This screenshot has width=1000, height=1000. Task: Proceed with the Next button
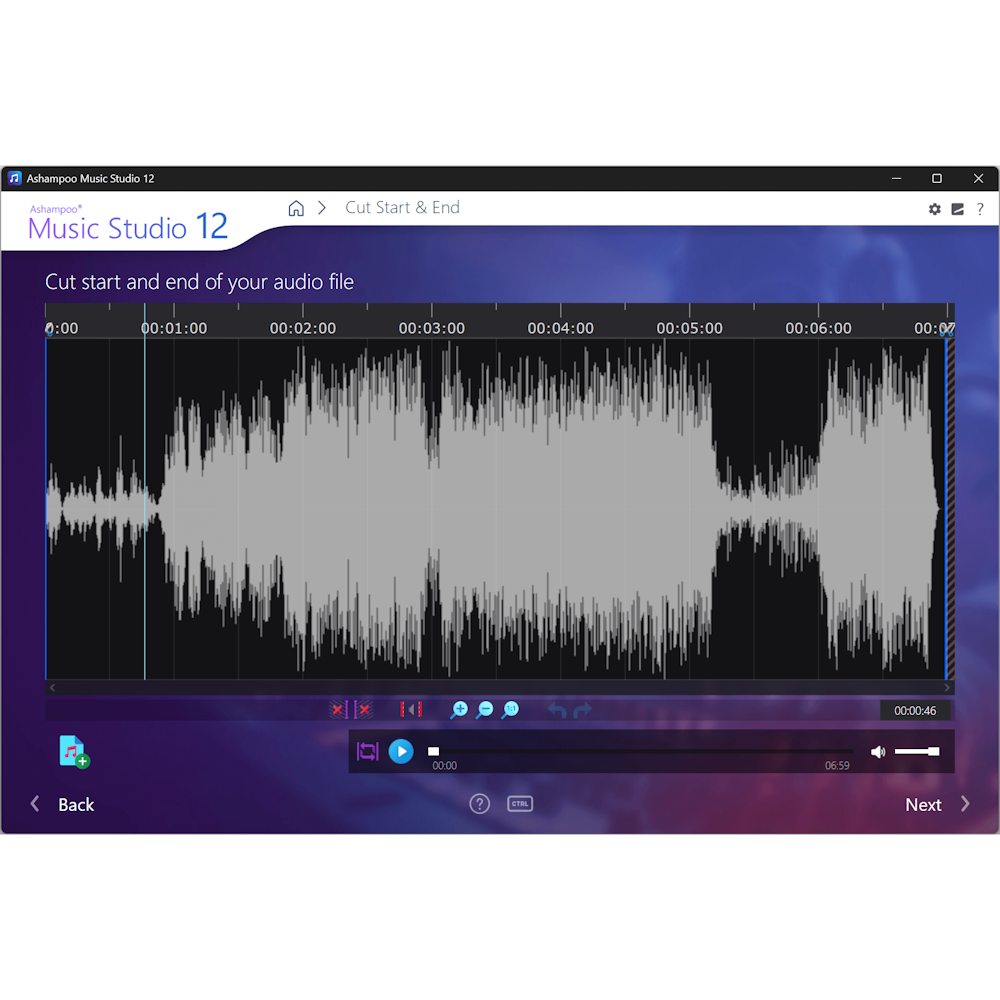[x=923, y=805]
